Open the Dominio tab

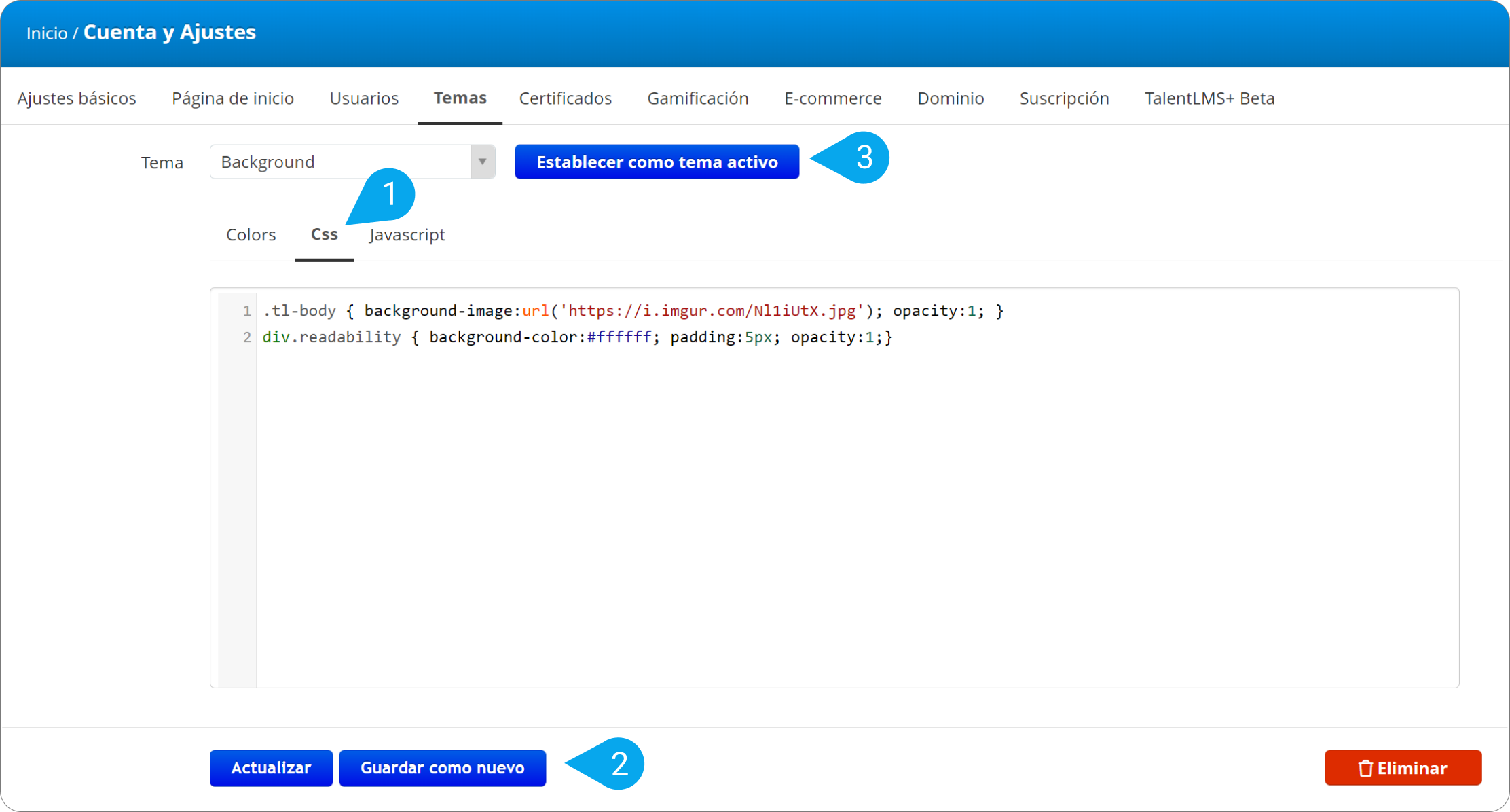point(951,98)
